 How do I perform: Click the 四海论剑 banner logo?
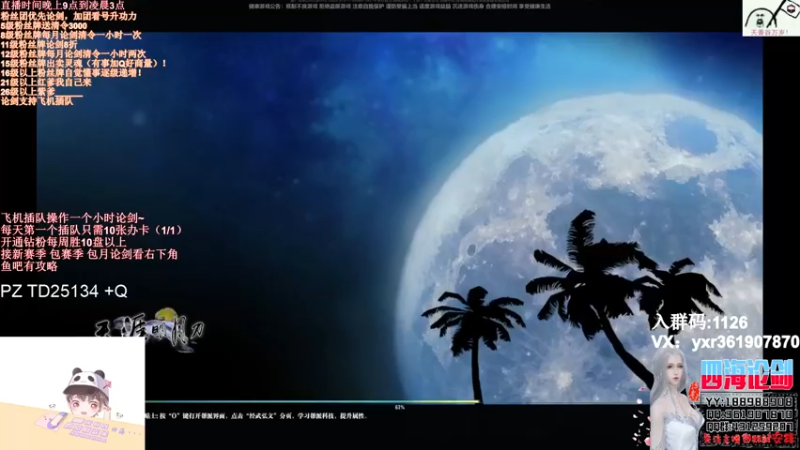pos(746,374)
